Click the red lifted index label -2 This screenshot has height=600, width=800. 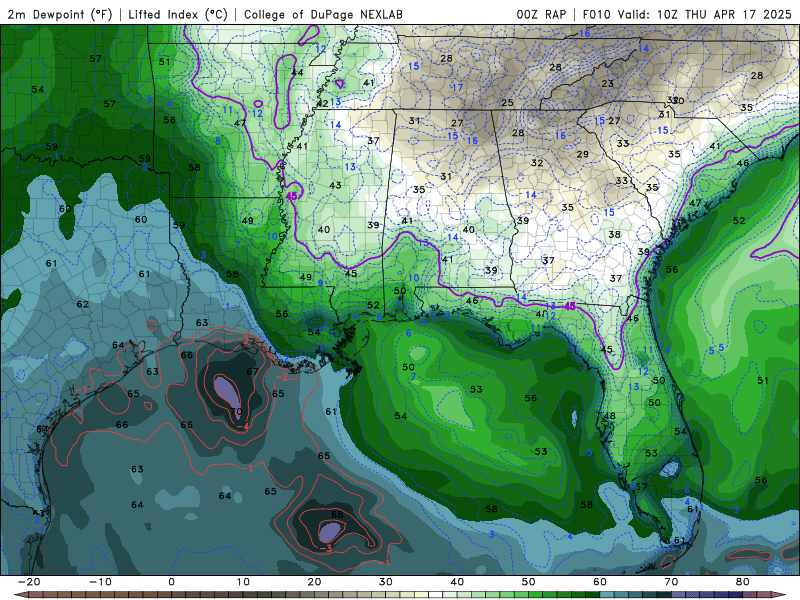[282, 378]
